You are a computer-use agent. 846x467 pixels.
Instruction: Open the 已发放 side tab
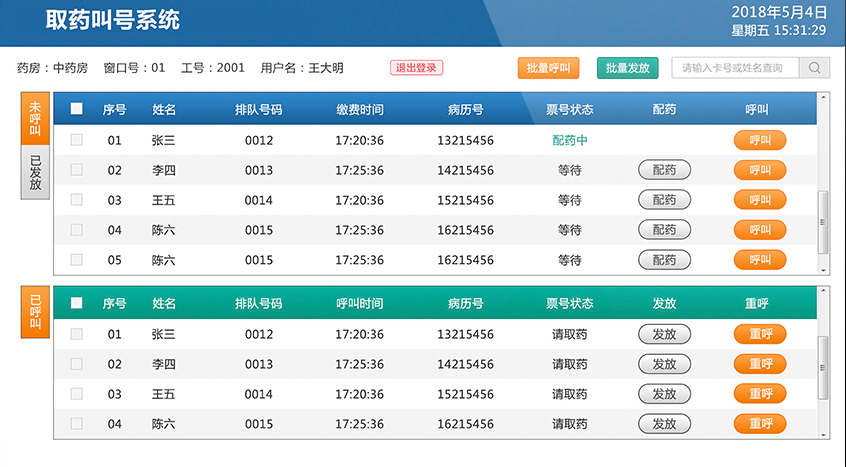[35, 172]
